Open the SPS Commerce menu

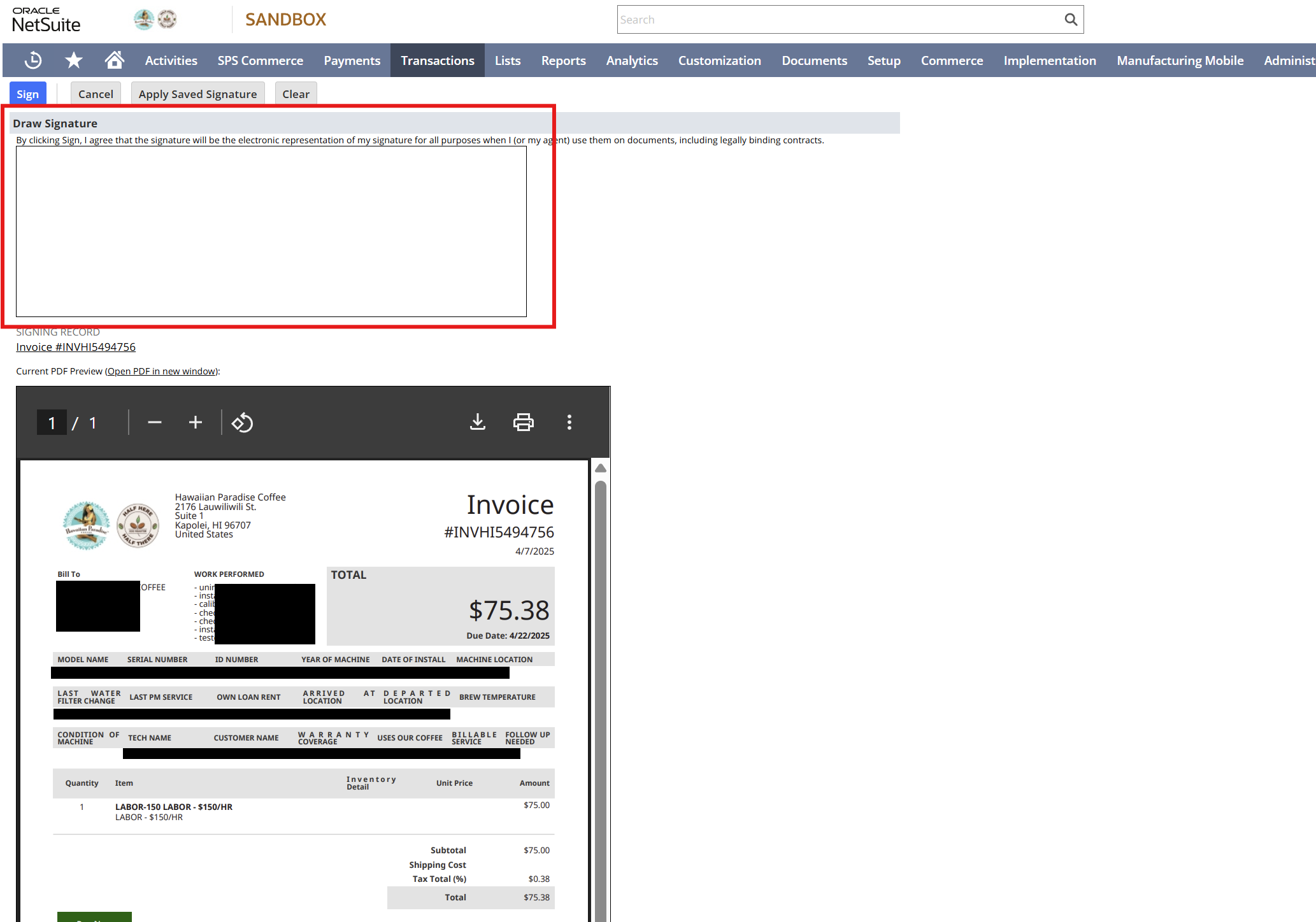pos(261,60)
